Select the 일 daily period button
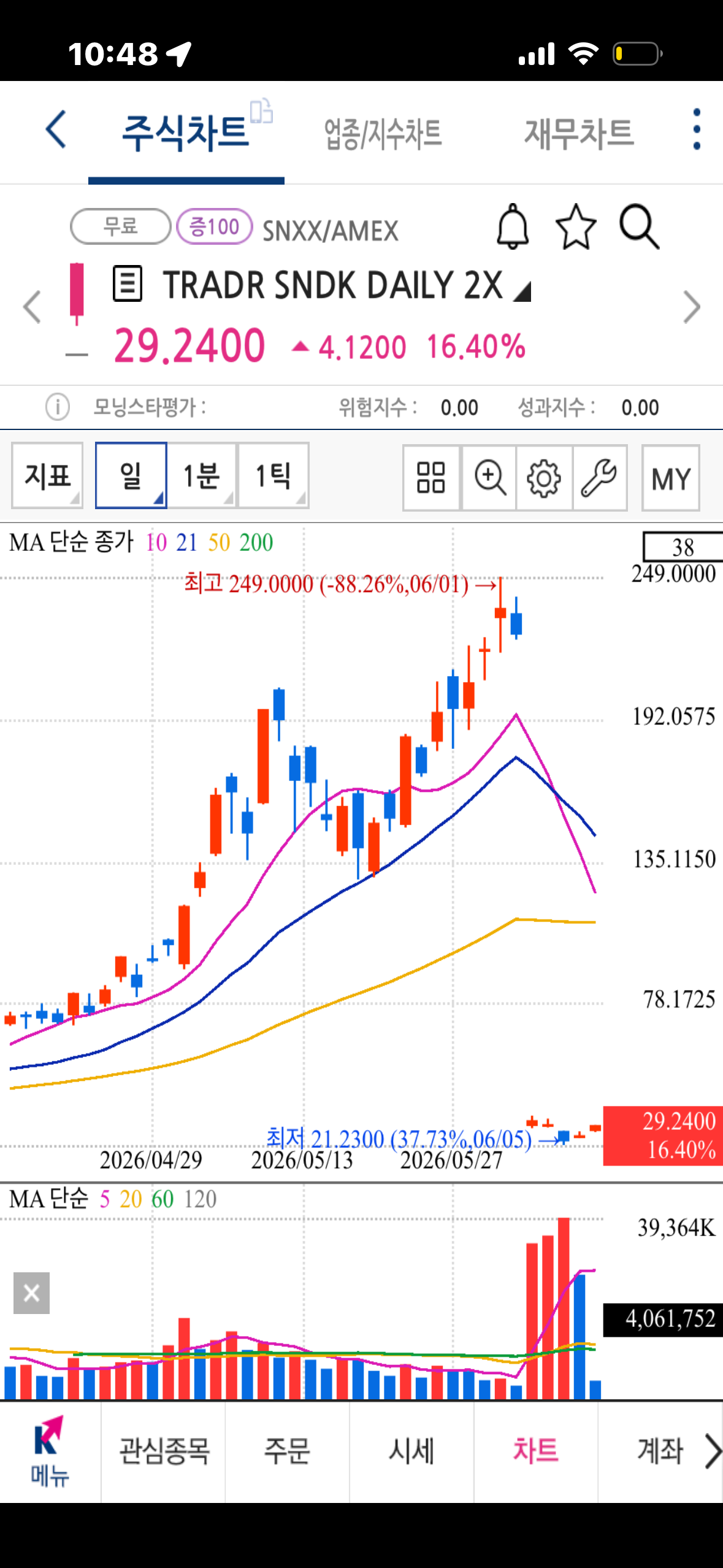 [x=131, y=475]
